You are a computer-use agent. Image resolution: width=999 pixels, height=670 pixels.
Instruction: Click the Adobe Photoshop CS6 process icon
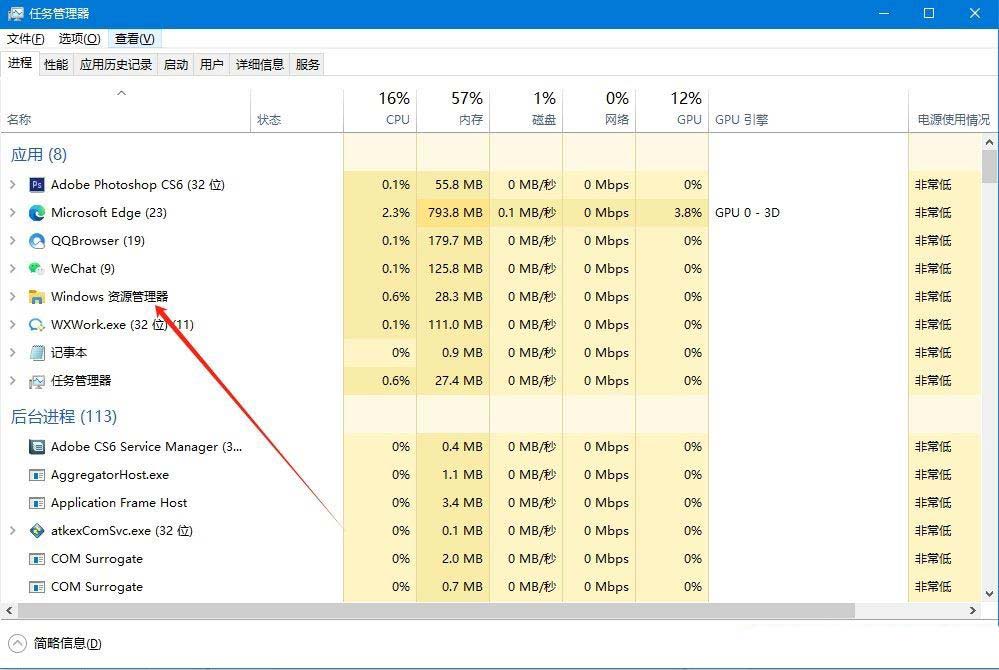pyautogui.click(x=37, y=185)
